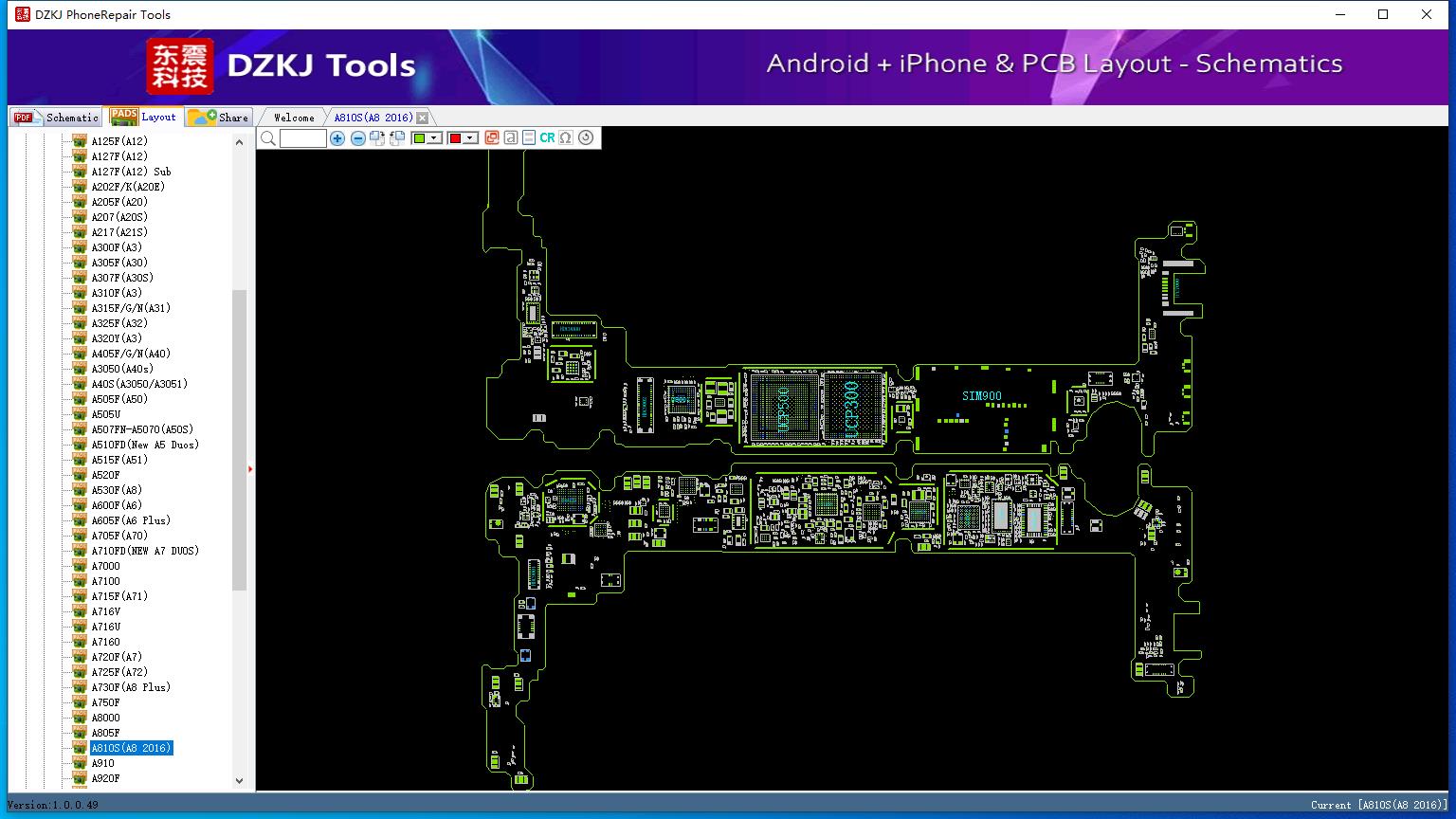Viewport: 1456px width, 819px height.
Task: Open A205F(A20) layout entry
Action: point(119,202)
